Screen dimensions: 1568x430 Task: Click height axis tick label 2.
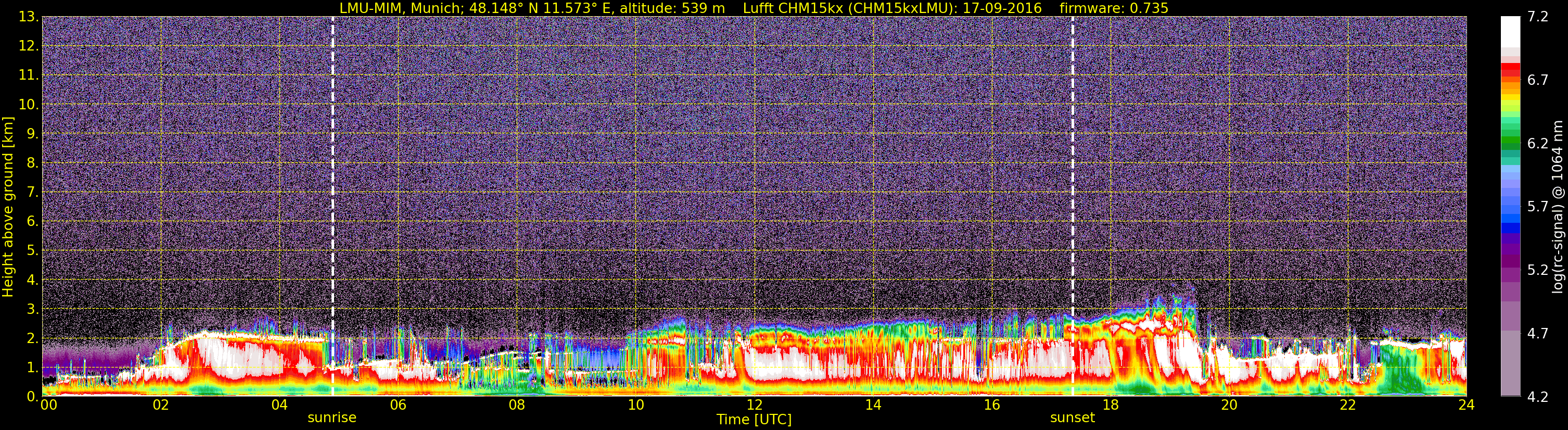click(33, 338)
